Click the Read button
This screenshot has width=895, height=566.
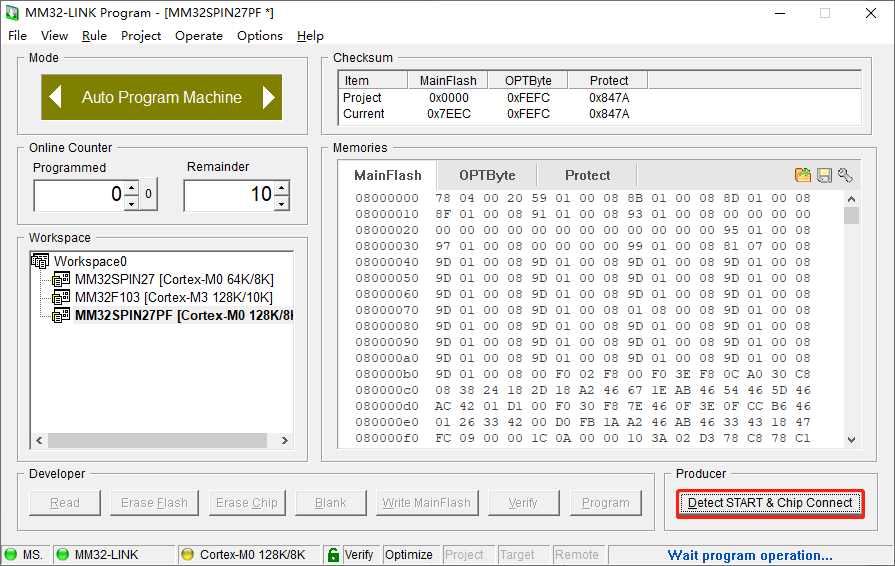(64, 503)
